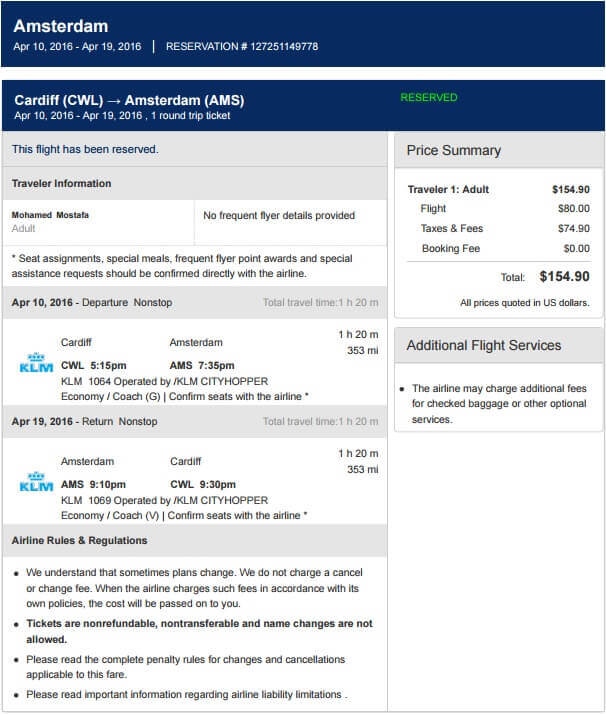Open the Airline Rules & Regulations section
The image size is (606, 715).
79,541
